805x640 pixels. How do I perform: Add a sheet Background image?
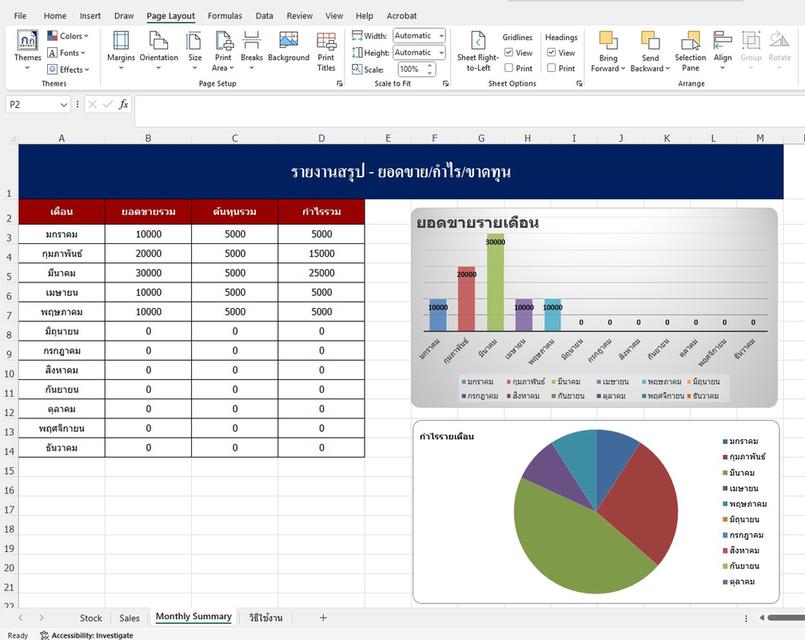tap(289, 47)
